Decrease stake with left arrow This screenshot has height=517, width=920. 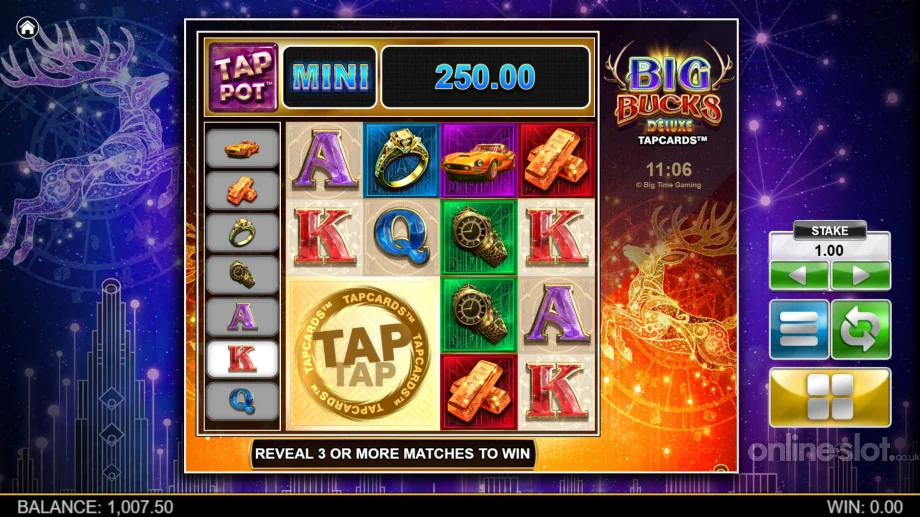(x=799, y=275)
